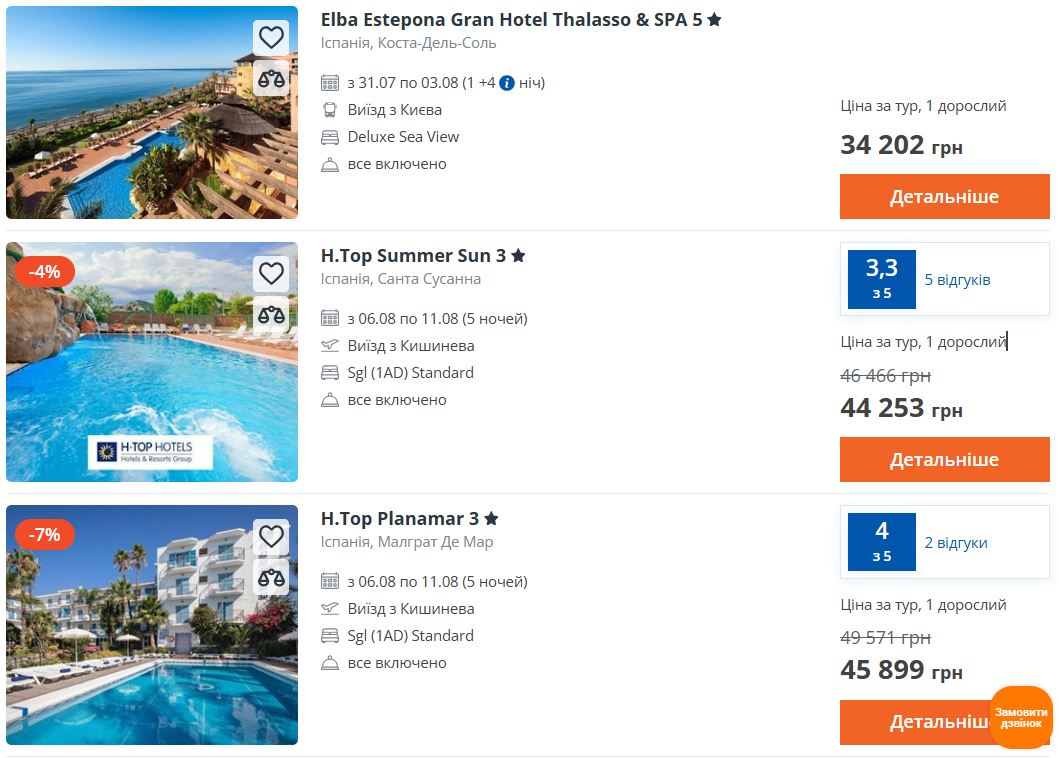Favorite Elba Estepona hotel with heart icon

click(x=271, y=38)
